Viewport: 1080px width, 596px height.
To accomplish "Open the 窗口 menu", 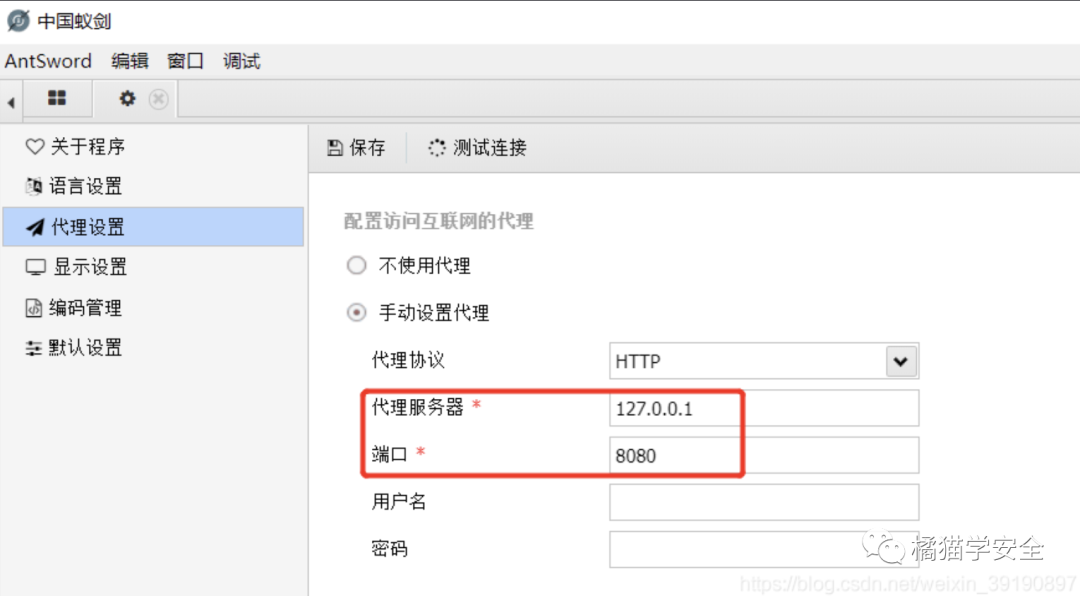I will 185,61.
